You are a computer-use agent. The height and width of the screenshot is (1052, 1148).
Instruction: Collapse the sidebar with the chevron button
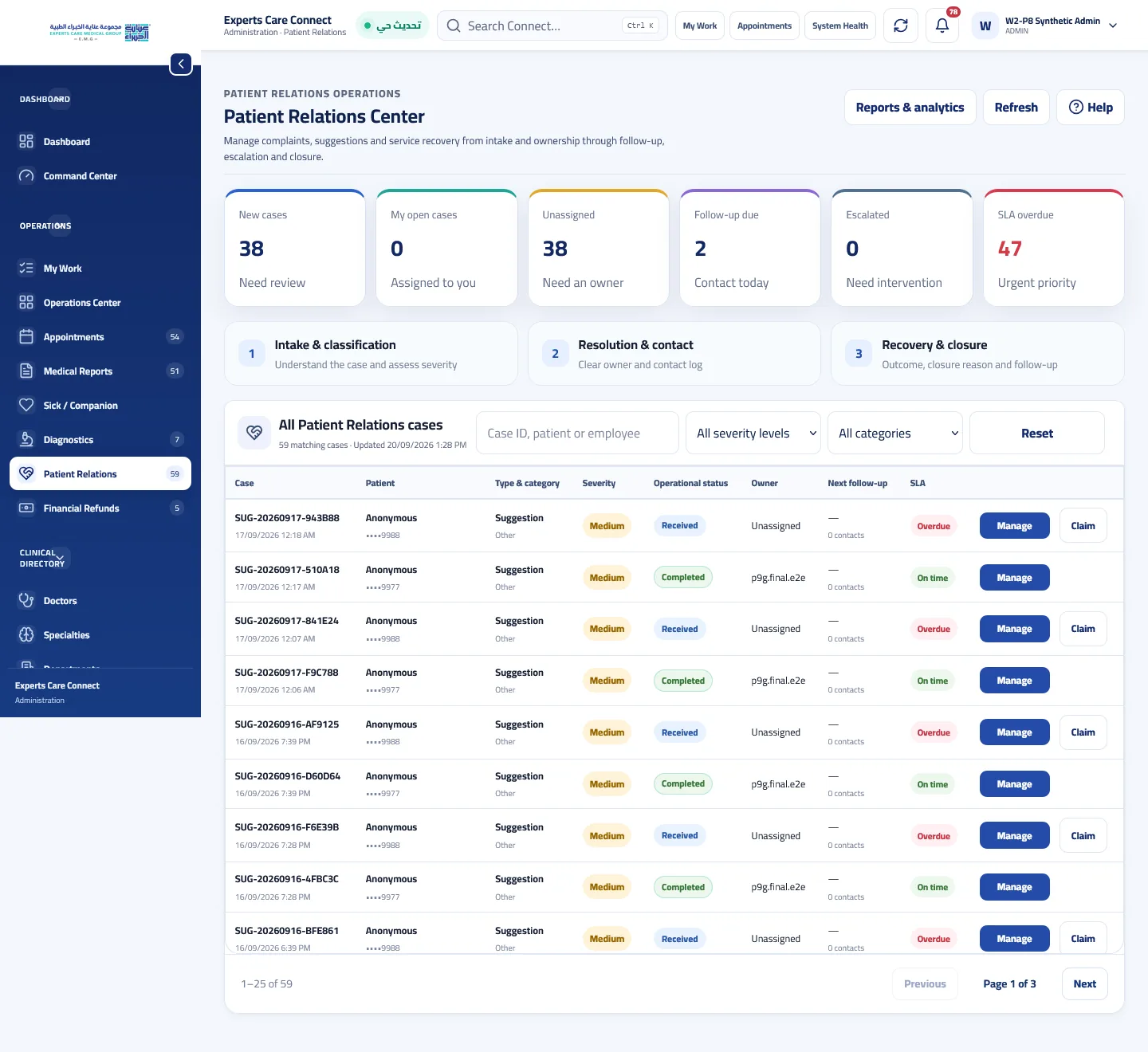click(x=181, y=64)
